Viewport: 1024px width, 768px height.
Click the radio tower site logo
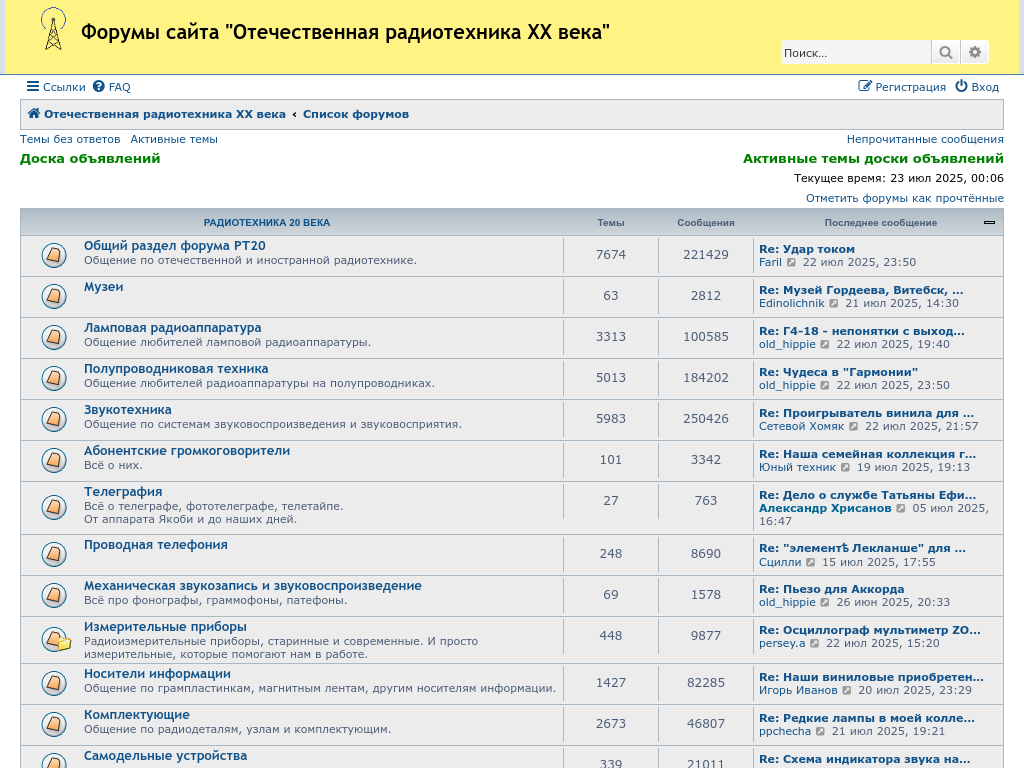point(52,30)
